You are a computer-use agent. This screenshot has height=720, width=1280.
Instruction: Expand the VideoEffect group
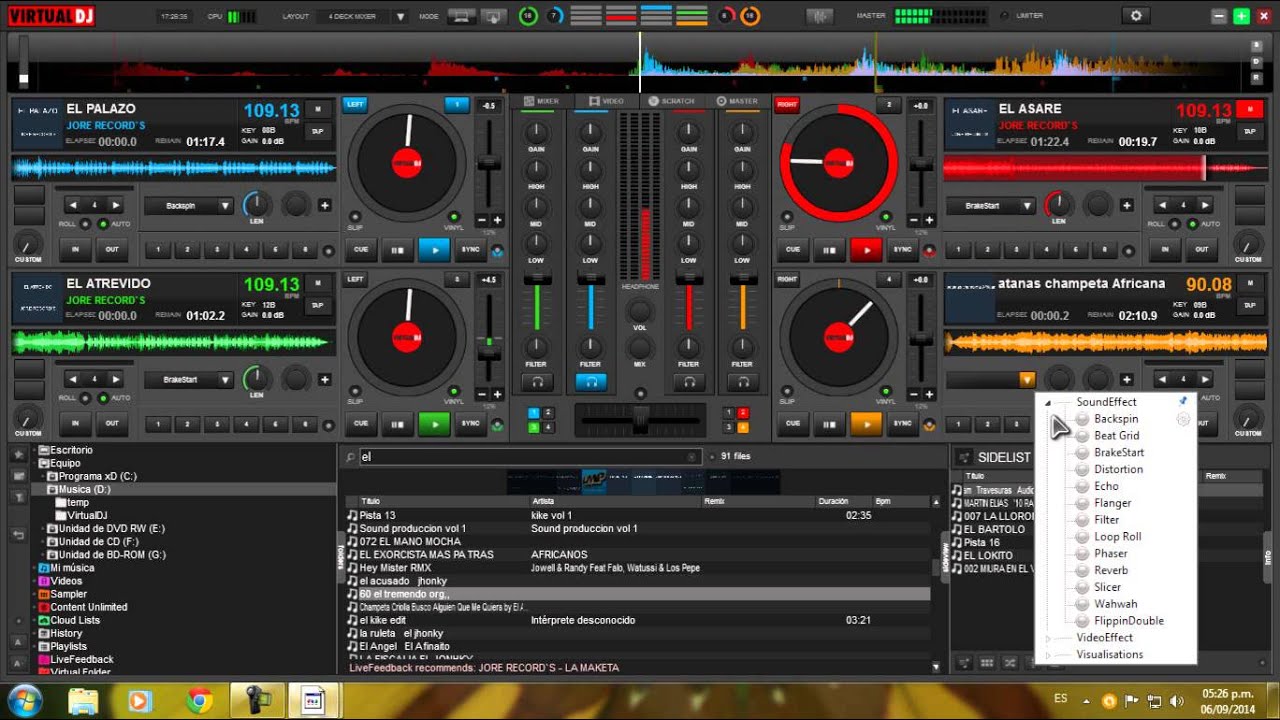[1047, 638]
